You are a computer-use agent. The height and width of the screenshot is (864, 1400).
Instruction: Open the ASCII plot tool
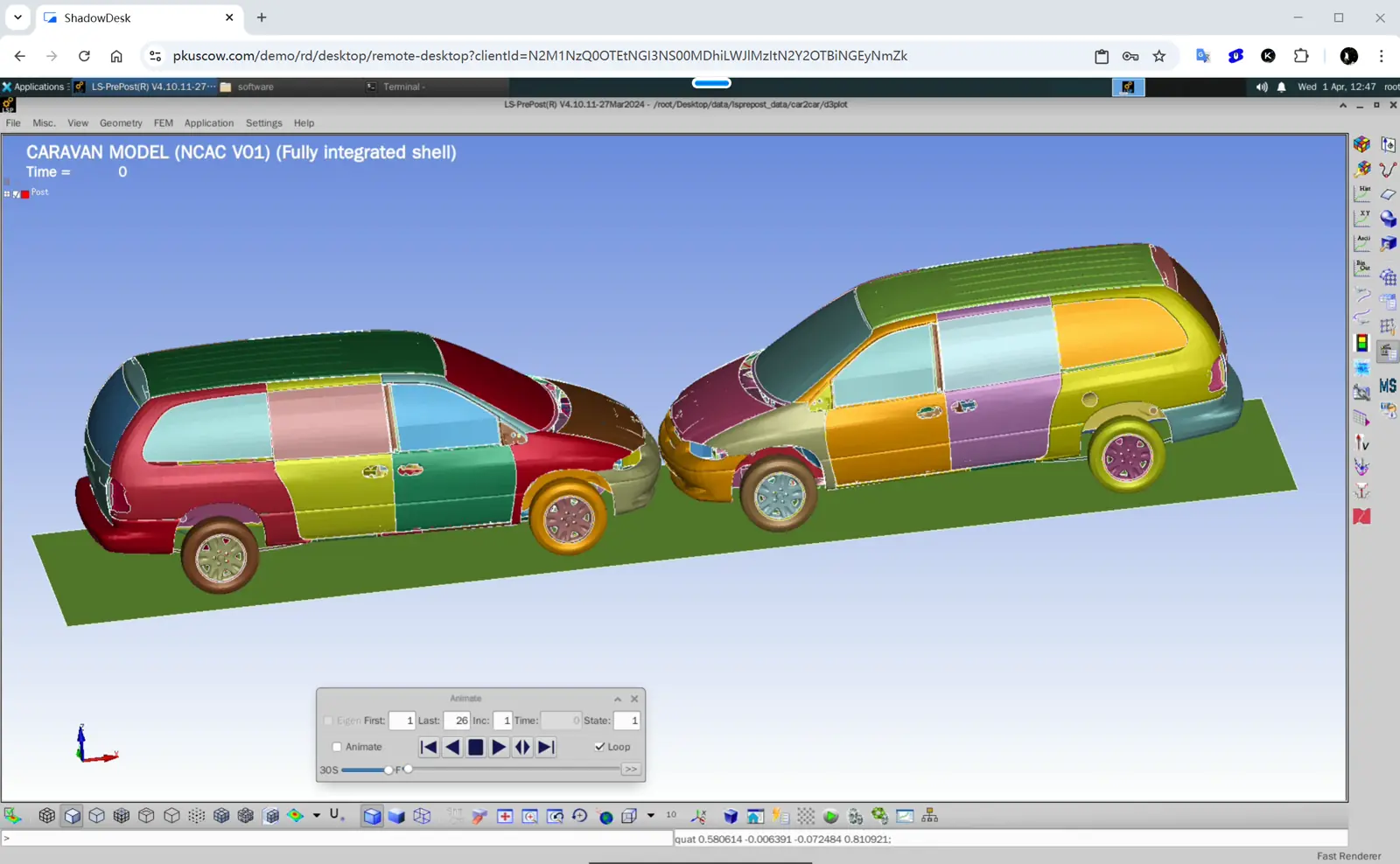coord(1362,242)
